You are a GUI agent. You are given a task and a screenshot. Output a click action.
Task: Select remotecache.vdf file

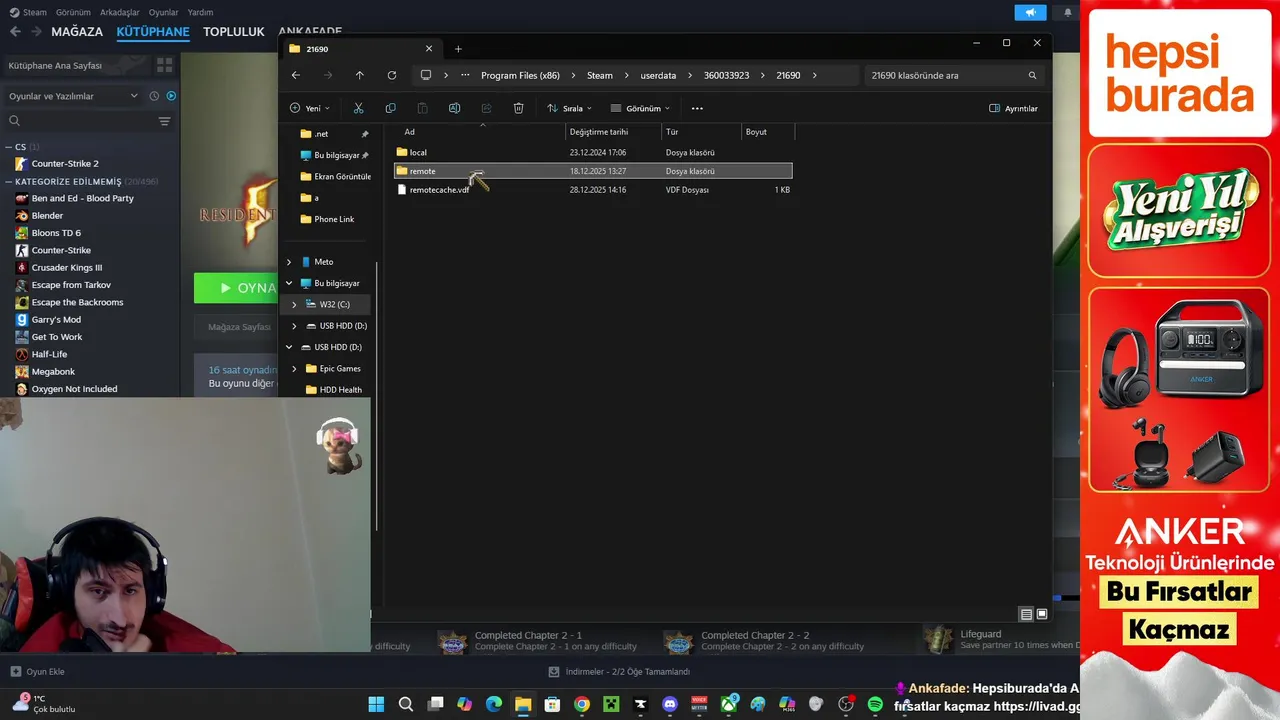tap(593, 190)
